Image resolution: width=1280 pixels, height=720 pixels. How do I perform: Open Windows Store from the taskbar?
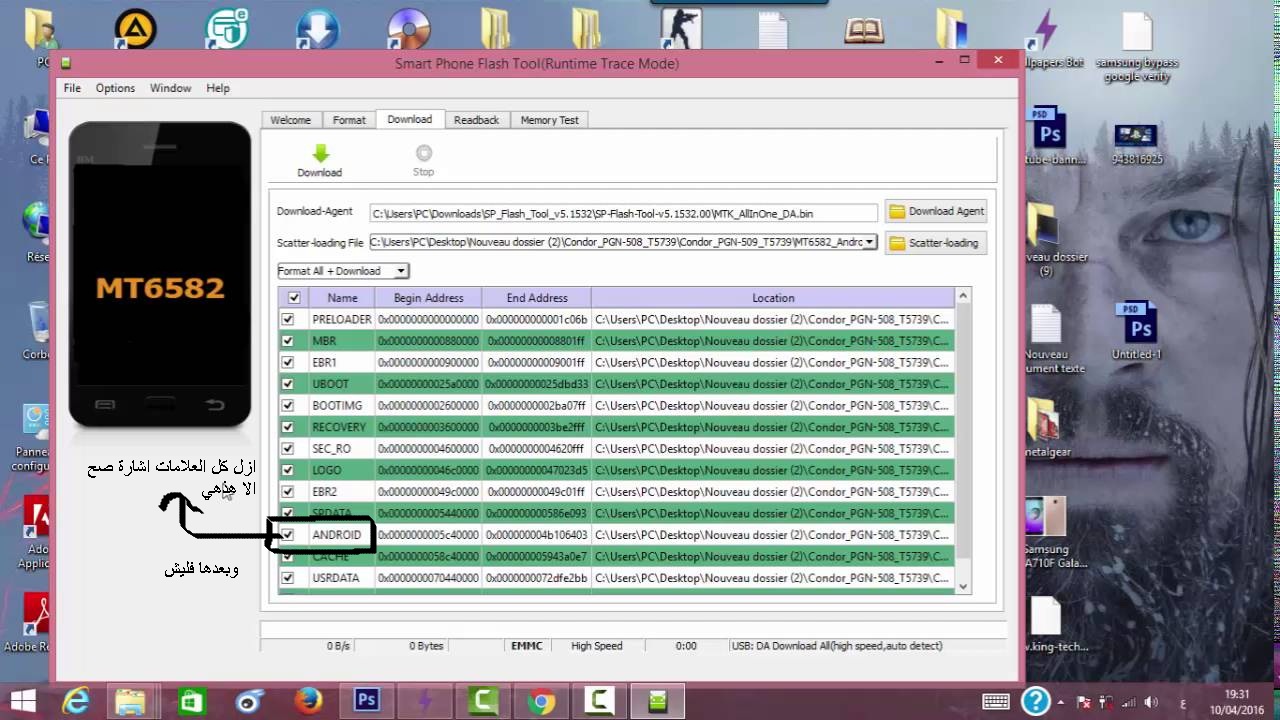[191, 701]
